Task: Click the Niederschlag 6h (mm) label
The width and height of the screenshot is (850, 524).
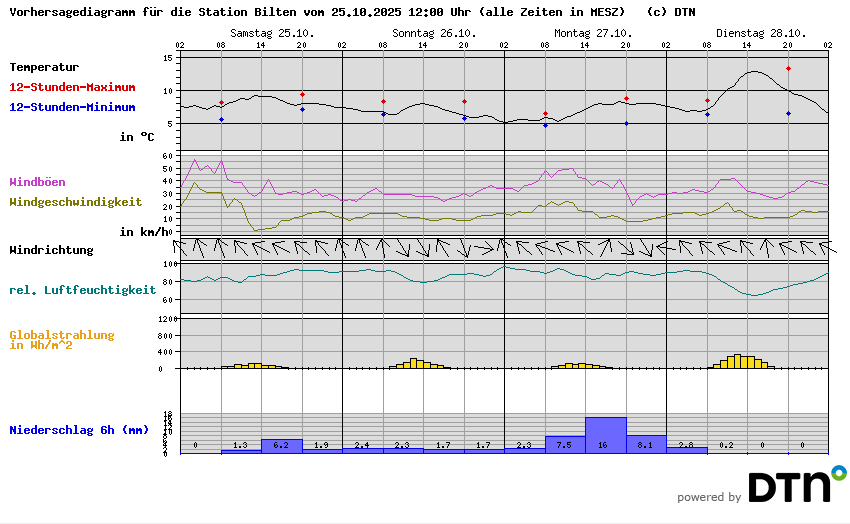Action: (x=77, y=430)
